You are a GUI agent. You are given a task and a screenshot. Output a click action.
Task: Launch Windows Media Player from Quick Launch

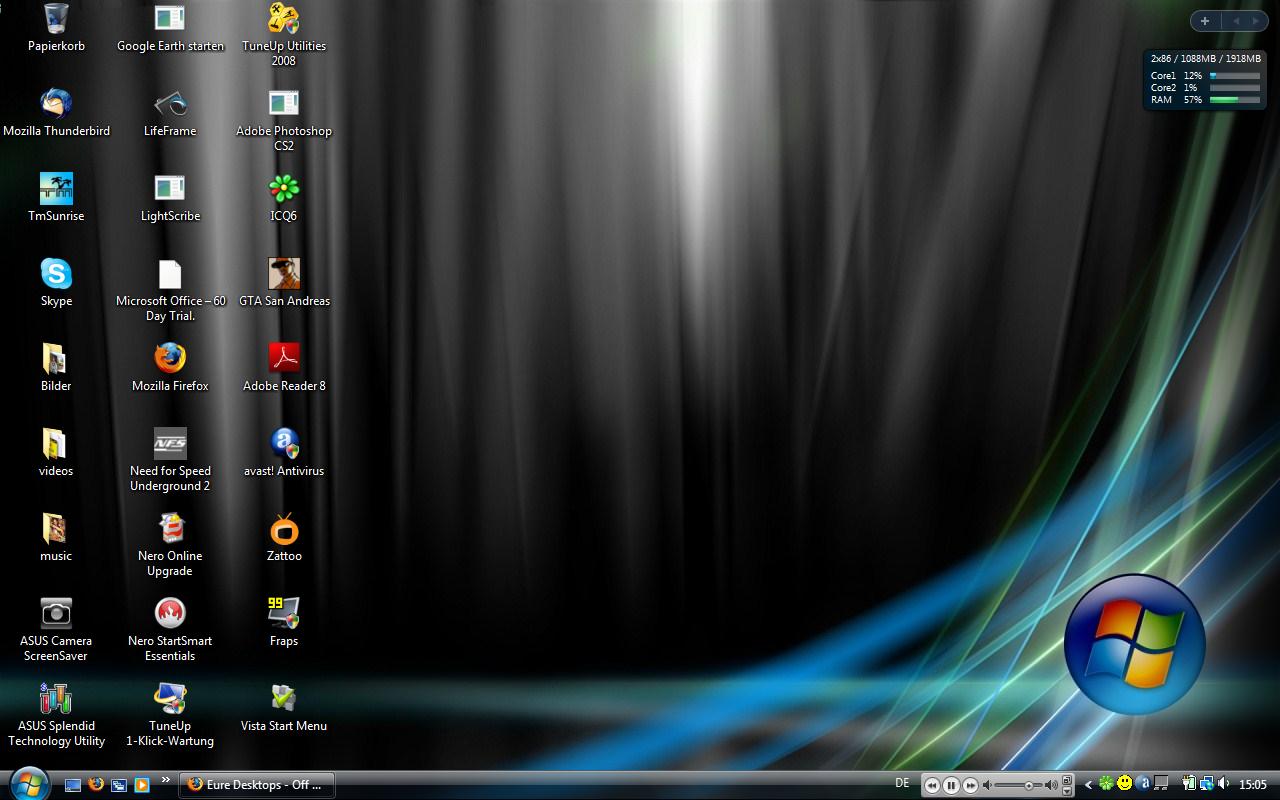142,785
